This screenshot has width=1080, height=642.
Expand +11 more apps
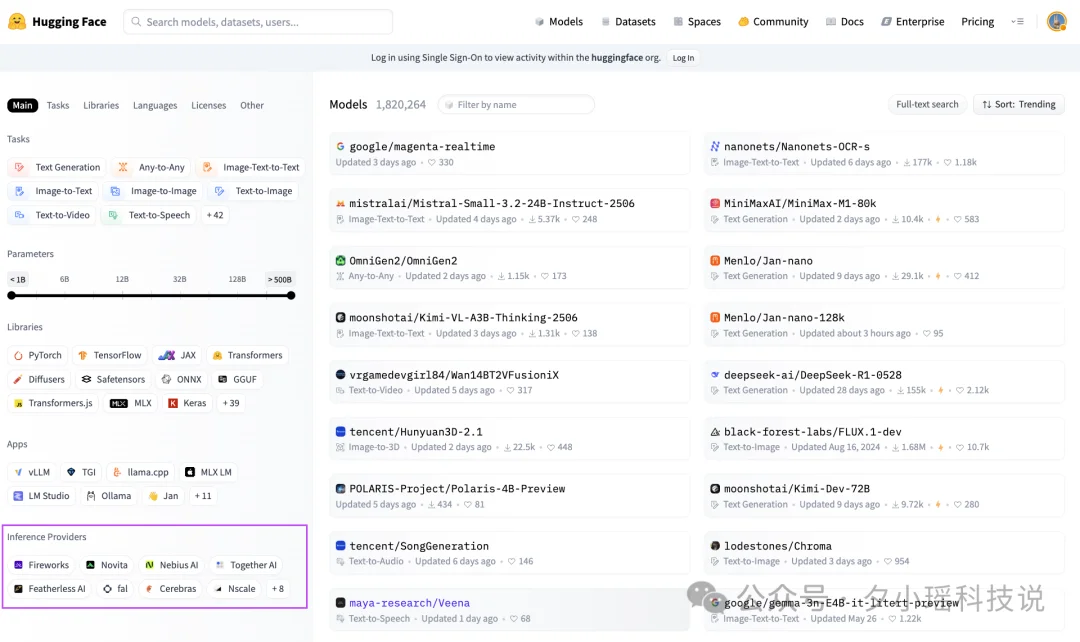[x=202, y=496]
